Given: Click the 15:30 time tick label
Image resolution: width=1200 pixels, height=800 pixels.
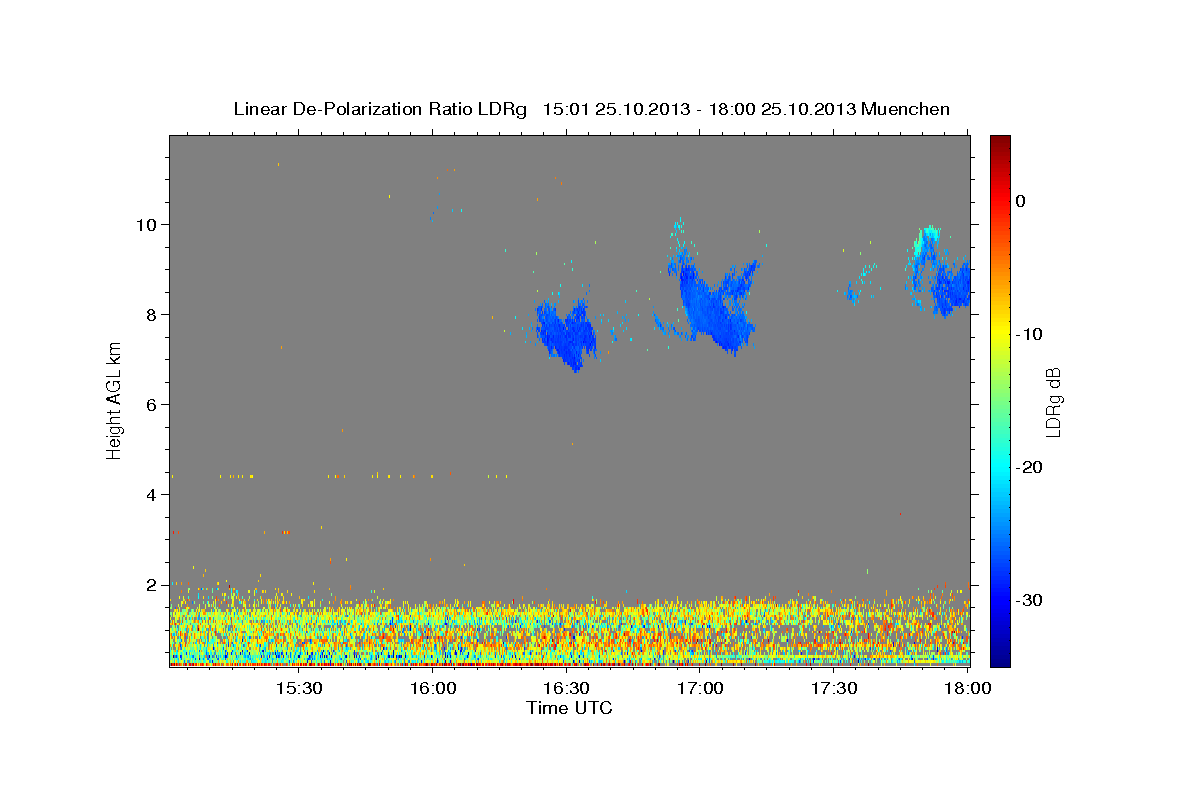Looking at the screenshot, I should click(x=298, y=689).
